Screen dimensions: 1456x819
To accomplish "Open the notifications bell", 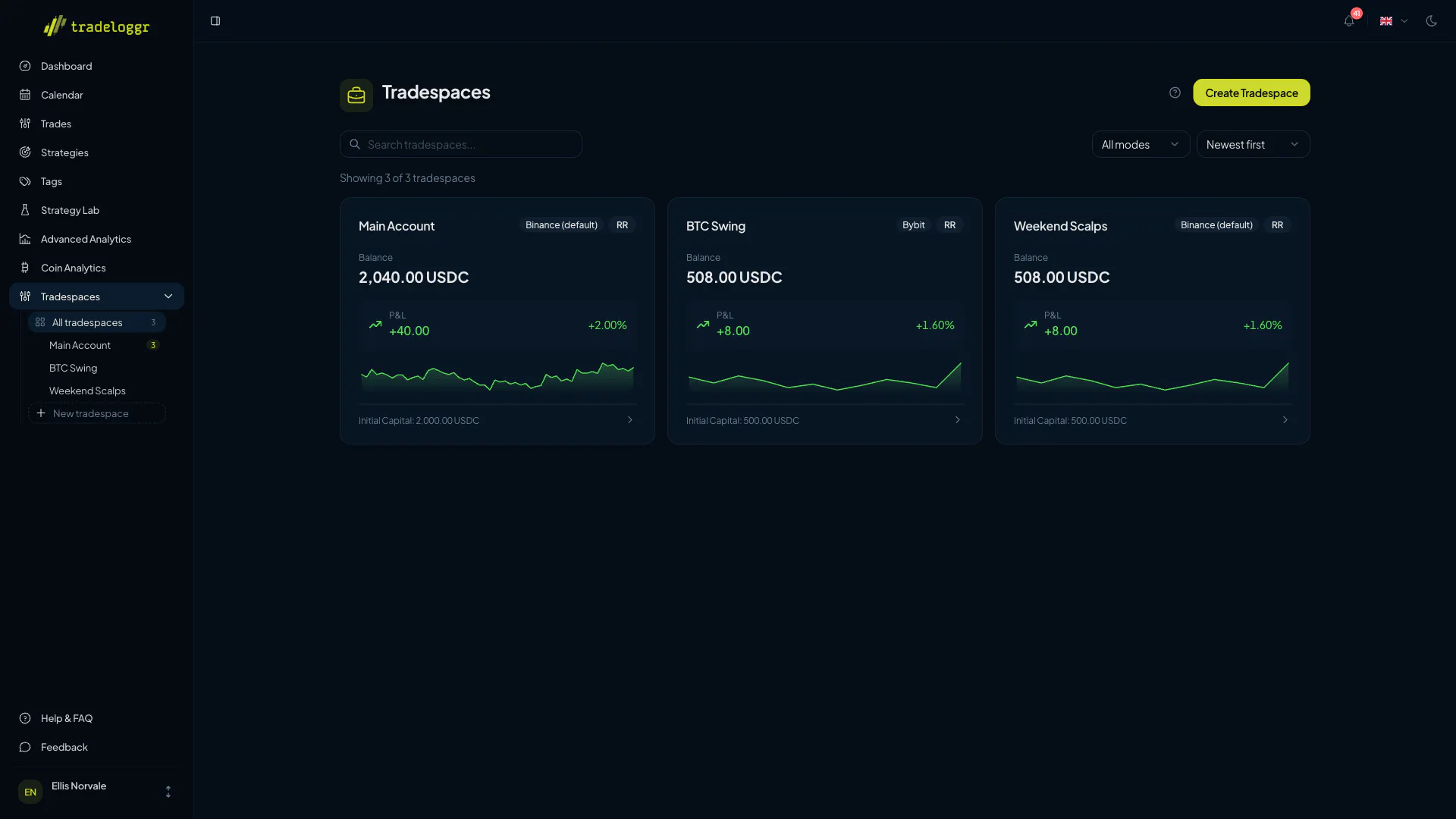I will click(1349, 21).
